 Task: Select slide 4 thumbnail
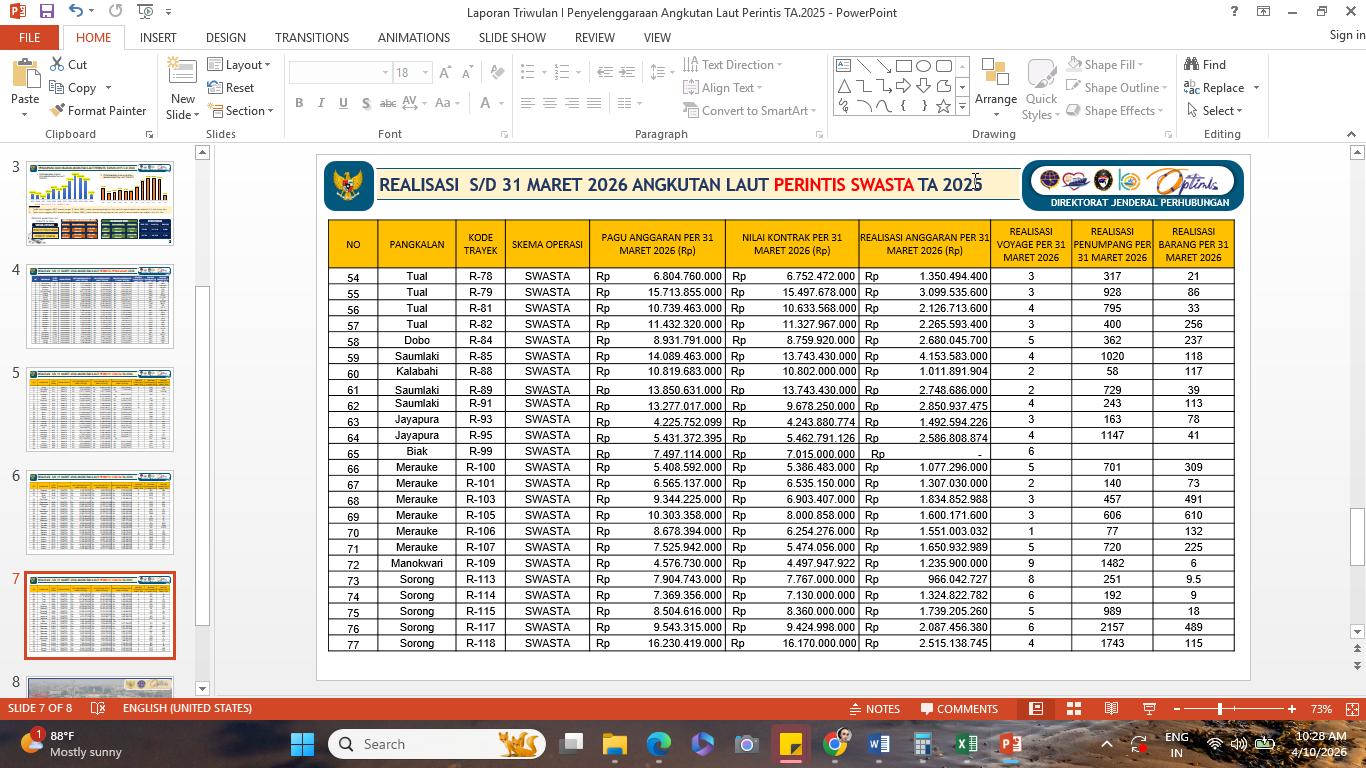[x=100, y=306]
